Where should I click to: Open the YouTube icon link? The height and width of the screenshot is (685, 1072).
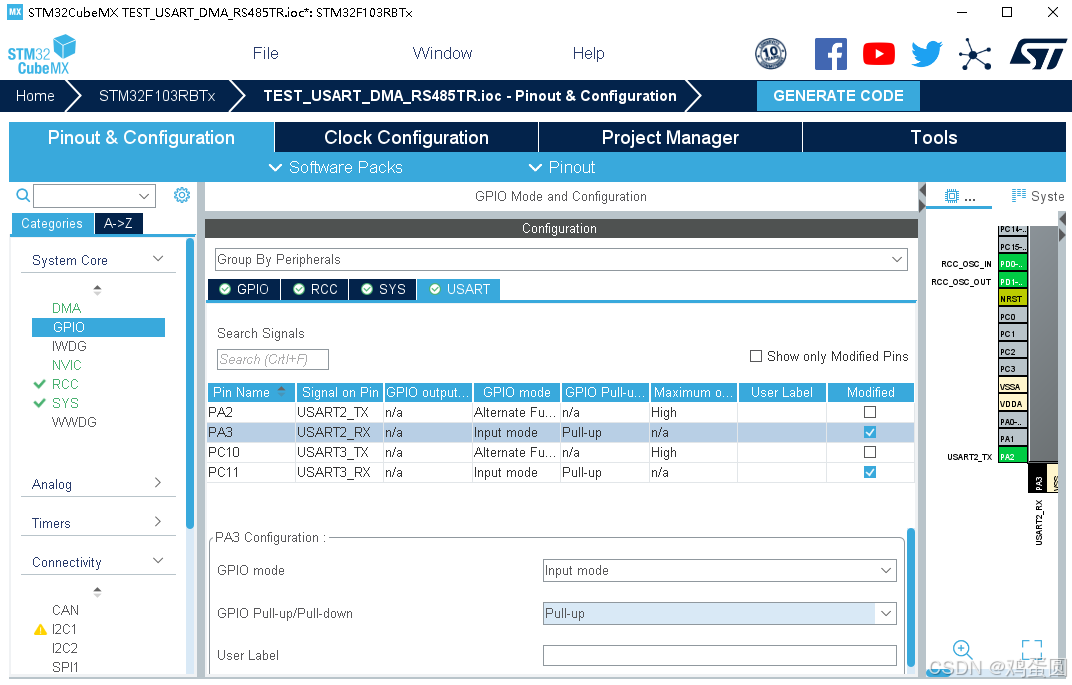(x=879, y=54)
